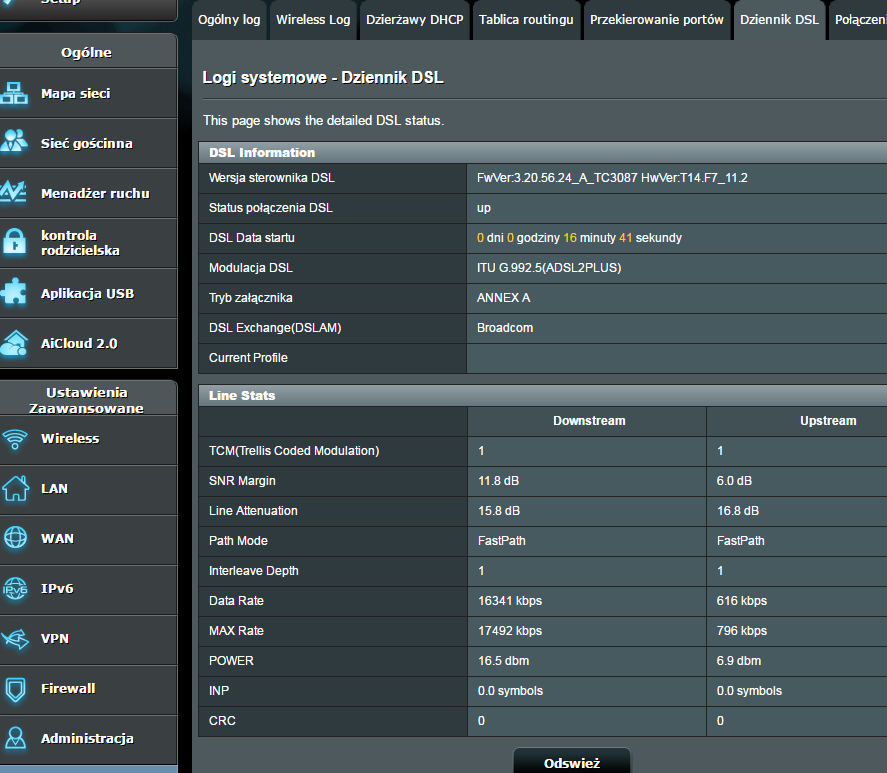Click the ANNEX A value
Screen dimensions: 887x773
click(x=503, y=298)
